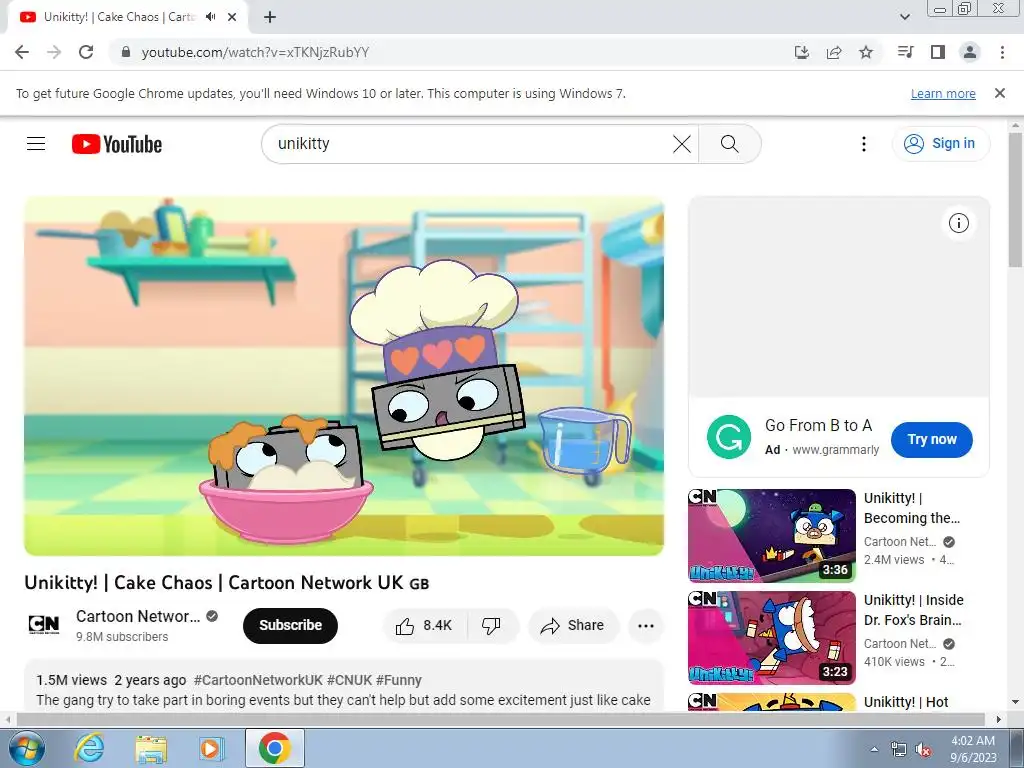Sign in to YouTube account
This screenshot has width=1024, height=768.
(940, 144)
